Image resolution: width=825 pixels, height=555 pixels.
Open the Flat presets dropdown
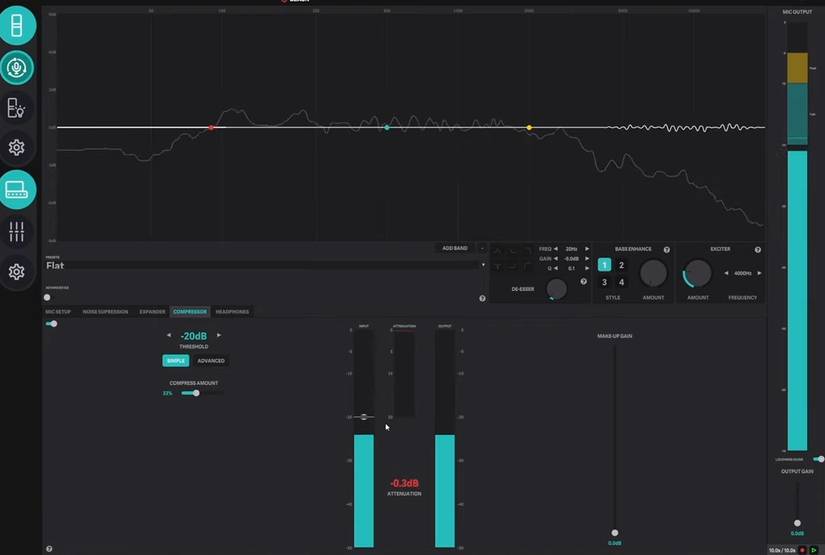point(483,265)
